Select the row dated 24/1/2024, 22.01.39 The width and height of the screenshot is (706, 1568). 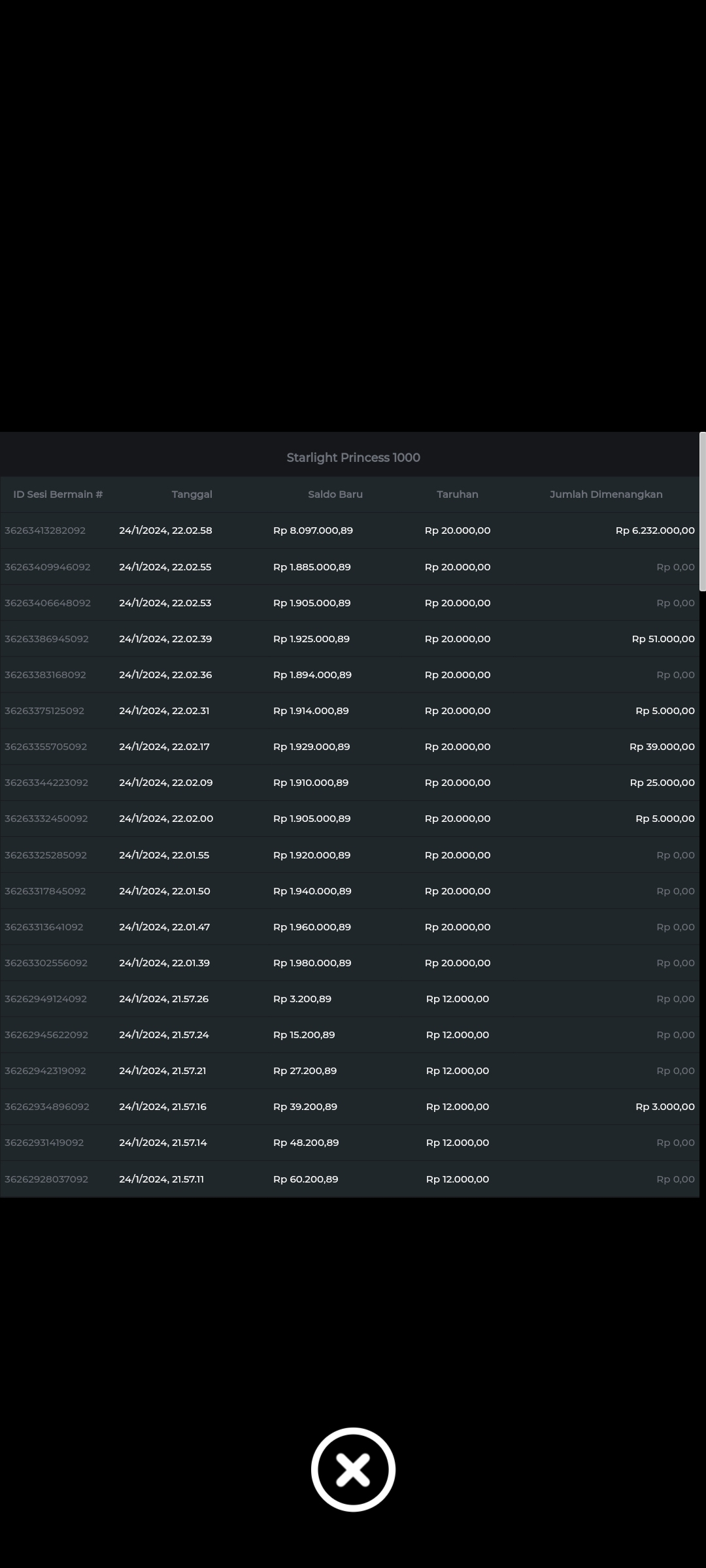(164, 963)
